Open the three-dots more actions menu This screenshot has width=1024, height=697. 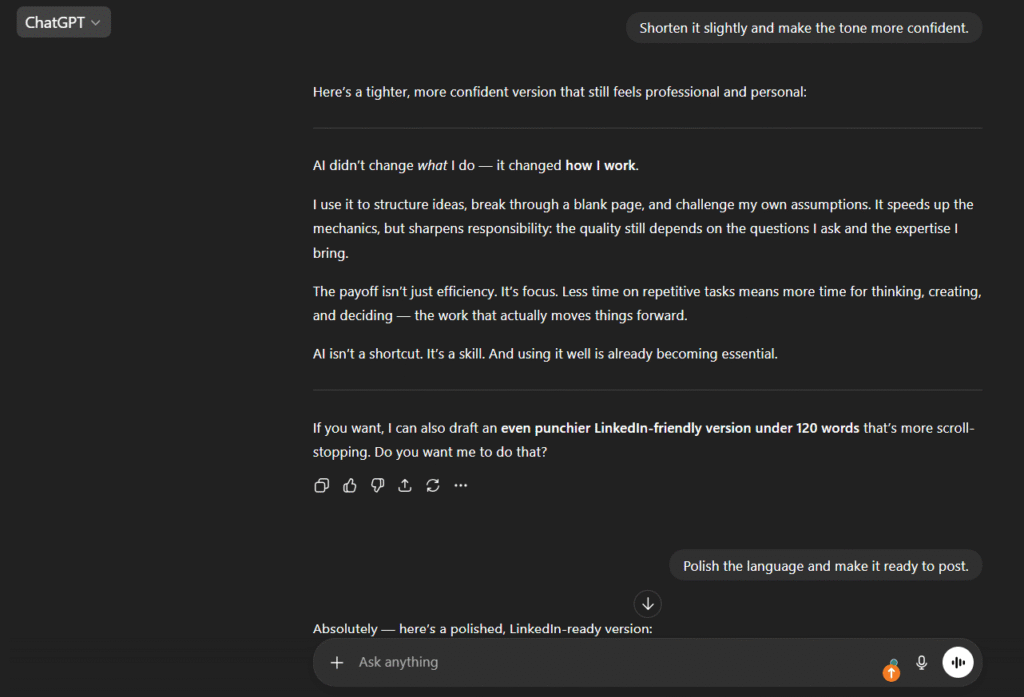pos(461,486)
